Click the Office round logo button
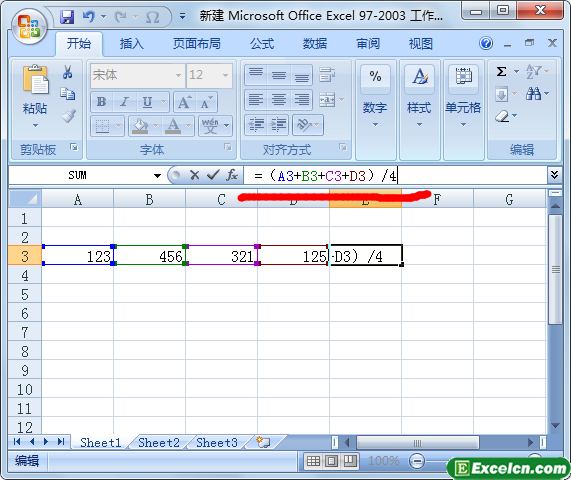571x480 pixels. click(30, 27)
